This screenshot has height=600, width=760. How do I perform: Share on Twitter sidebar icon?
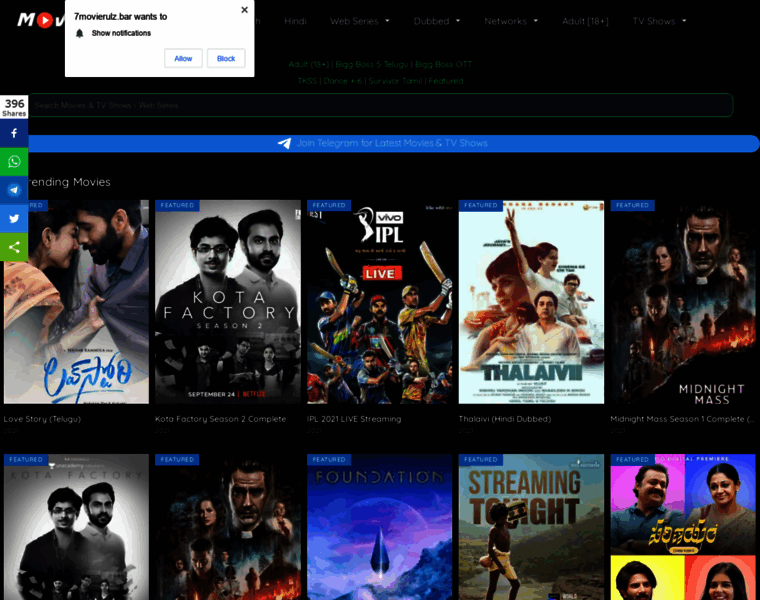[x=14, y=219]
